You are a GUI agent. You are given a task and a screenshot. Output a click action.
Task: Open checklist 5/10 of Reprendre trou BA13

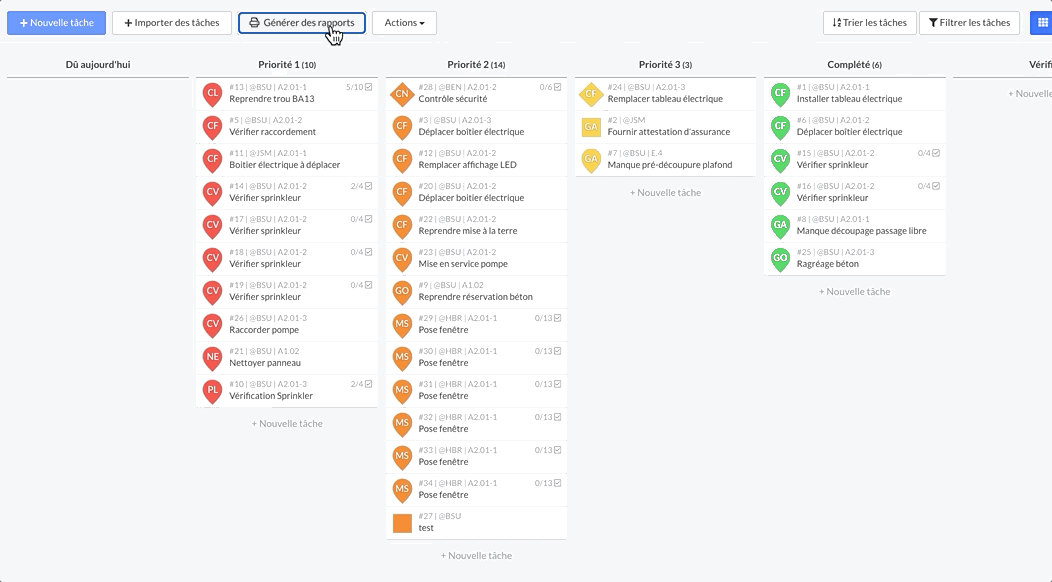tap(359, 87)
